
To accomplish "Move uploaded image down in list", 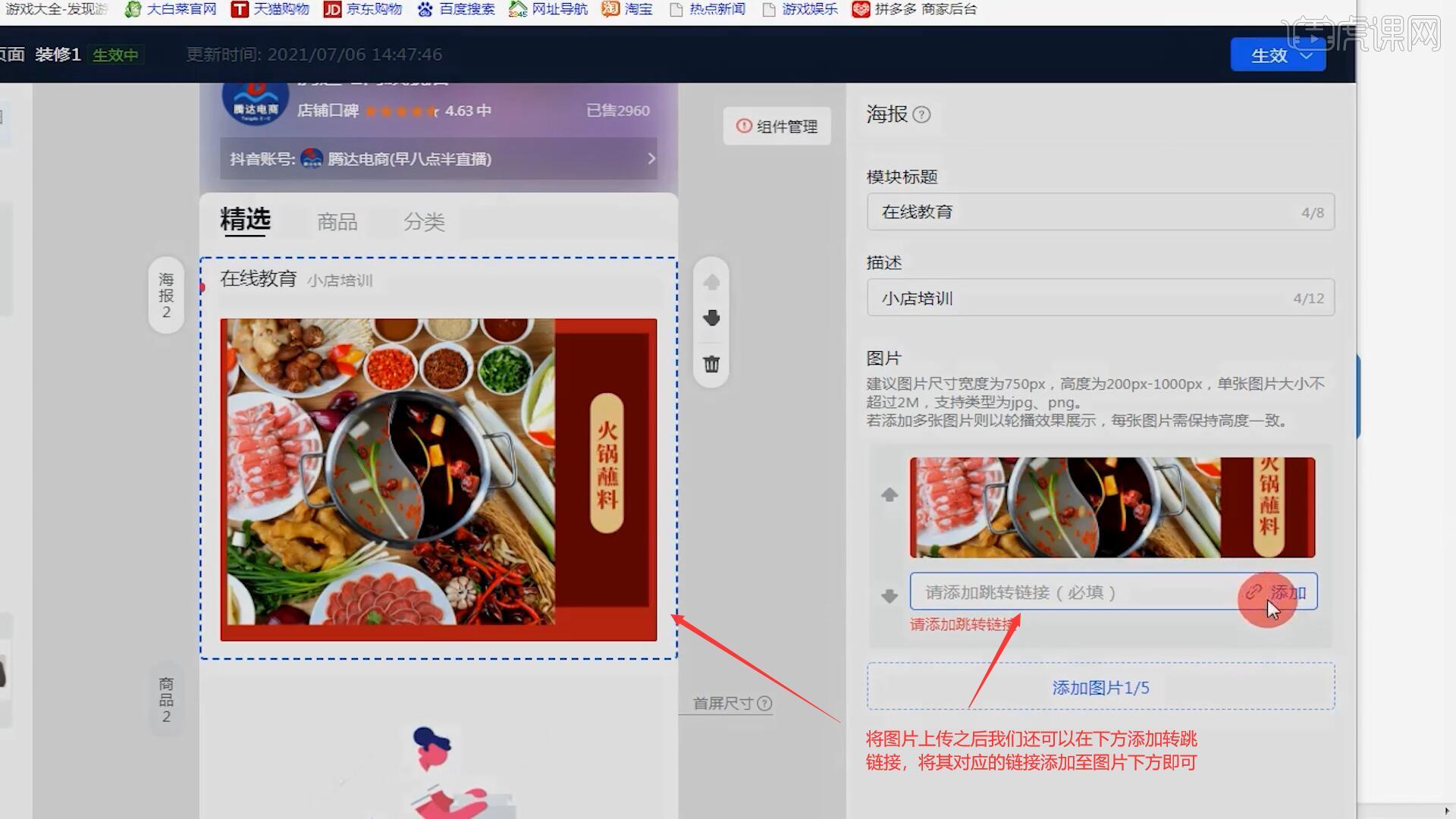I will coord(890,596).
